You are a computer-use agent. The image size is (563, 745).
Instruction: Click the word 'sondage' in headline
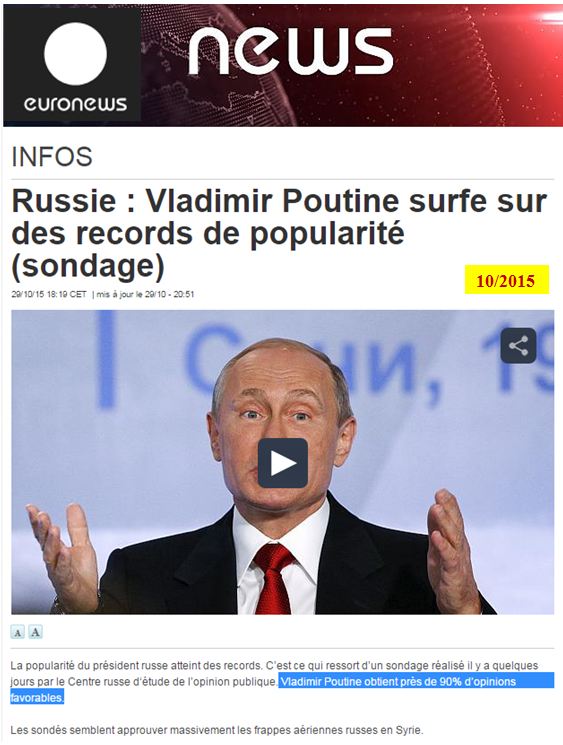coord(88,266)
